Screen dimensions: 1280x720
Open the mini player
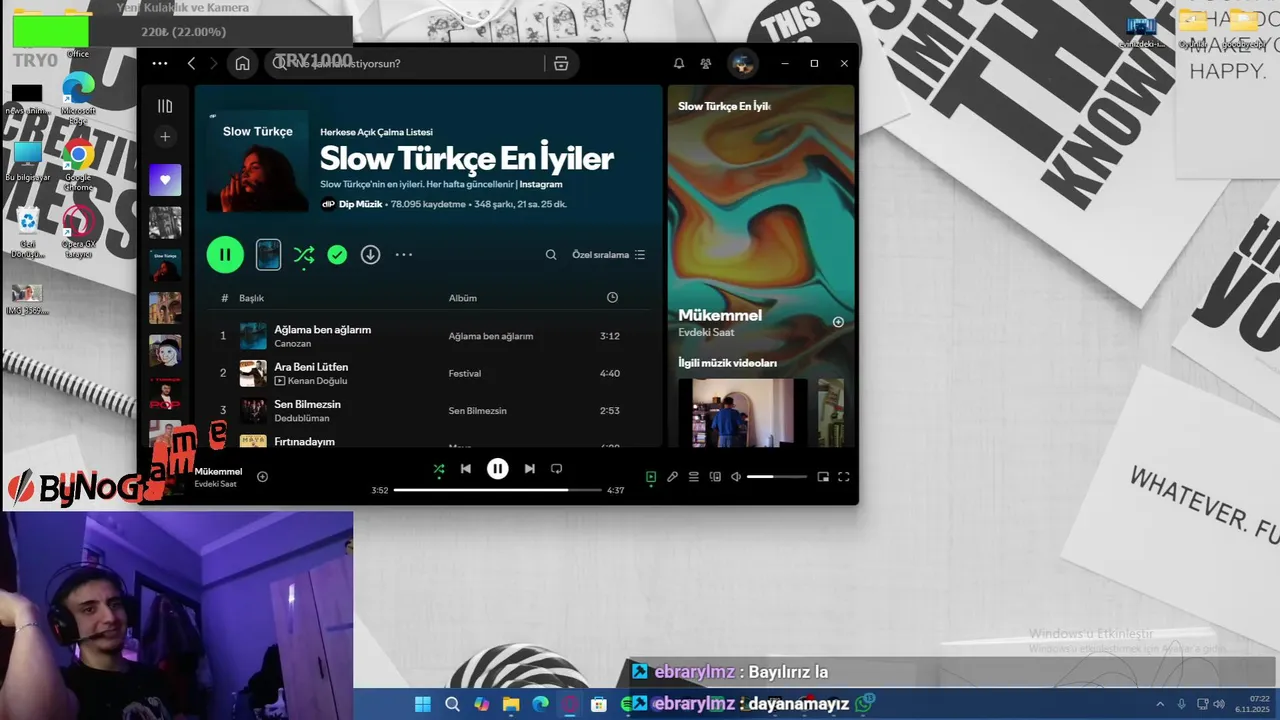(823, 477)
